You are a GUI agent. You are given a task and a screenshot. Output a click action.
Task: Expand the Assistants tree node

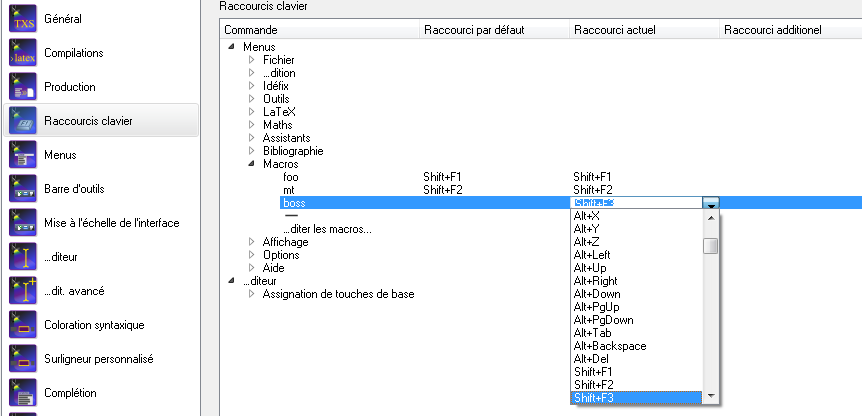click(252, 138)
